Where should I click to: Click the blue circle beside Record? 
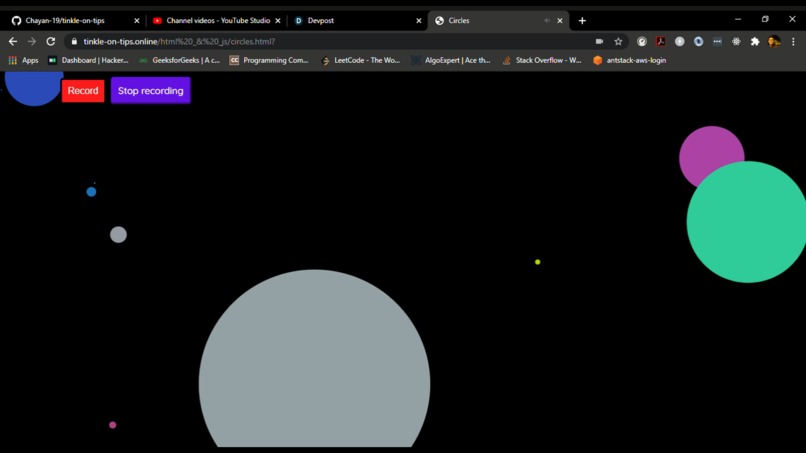point(33,88)
